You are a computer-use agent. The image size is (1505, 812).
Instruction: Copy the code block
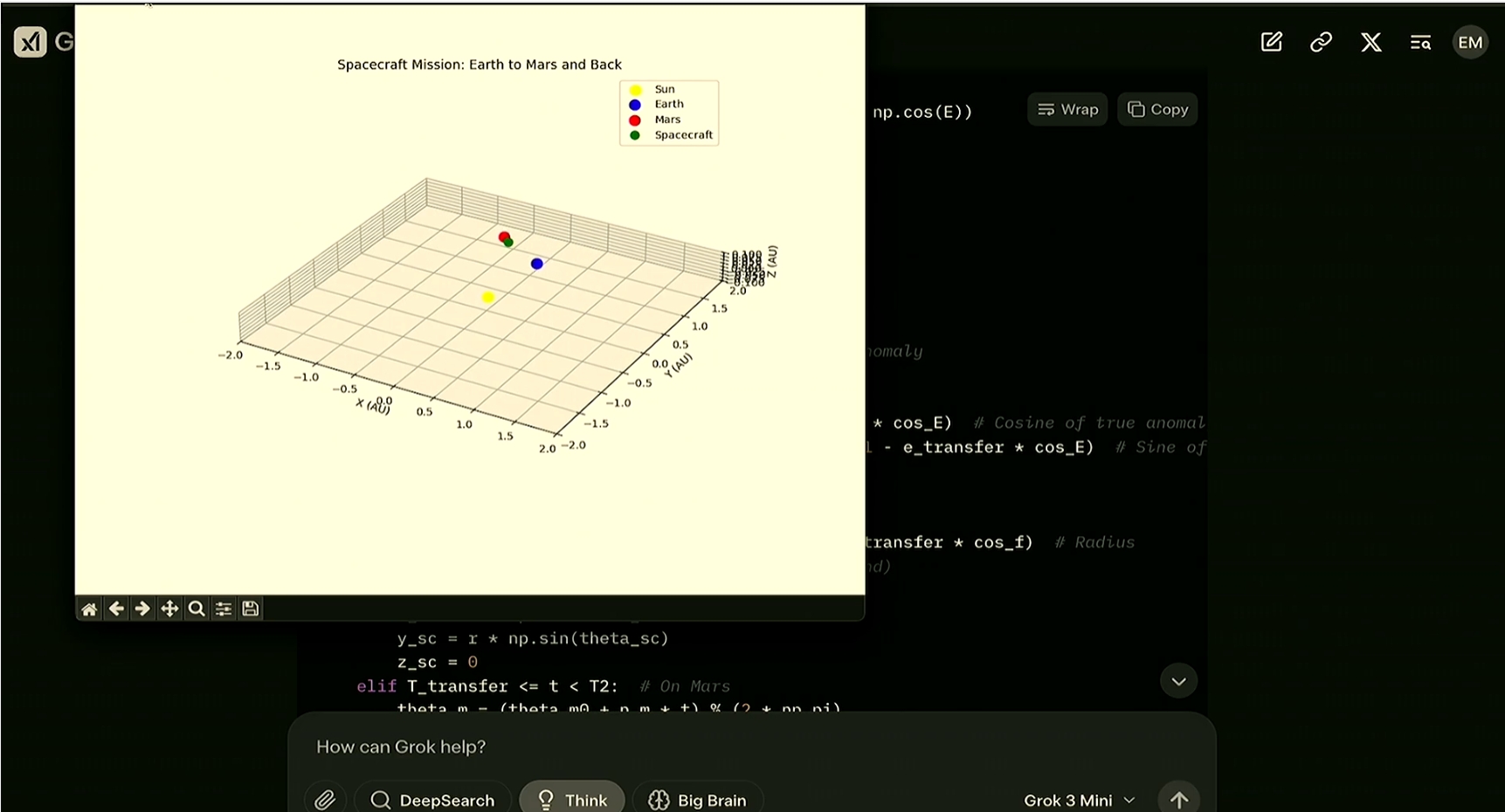point(1157,109)
